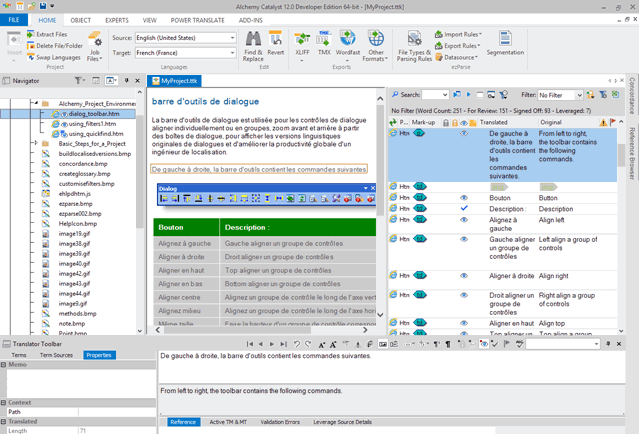The width and height of the screenshot is (639, 434).
Task: Click Import Rules in ezParse group
Action: [458, 34]
